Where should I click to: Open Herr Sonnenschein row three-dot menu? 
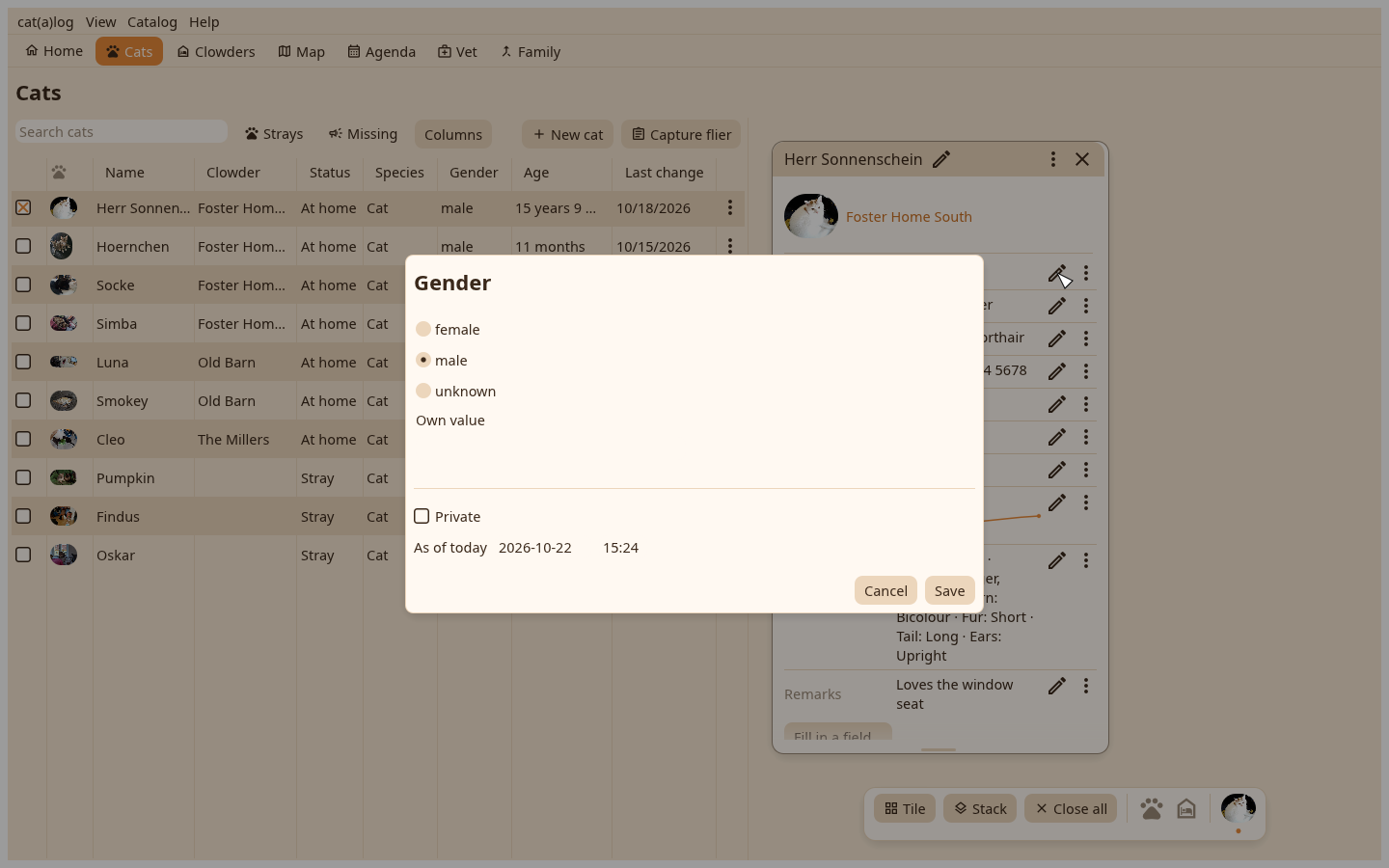click(730, 207)
